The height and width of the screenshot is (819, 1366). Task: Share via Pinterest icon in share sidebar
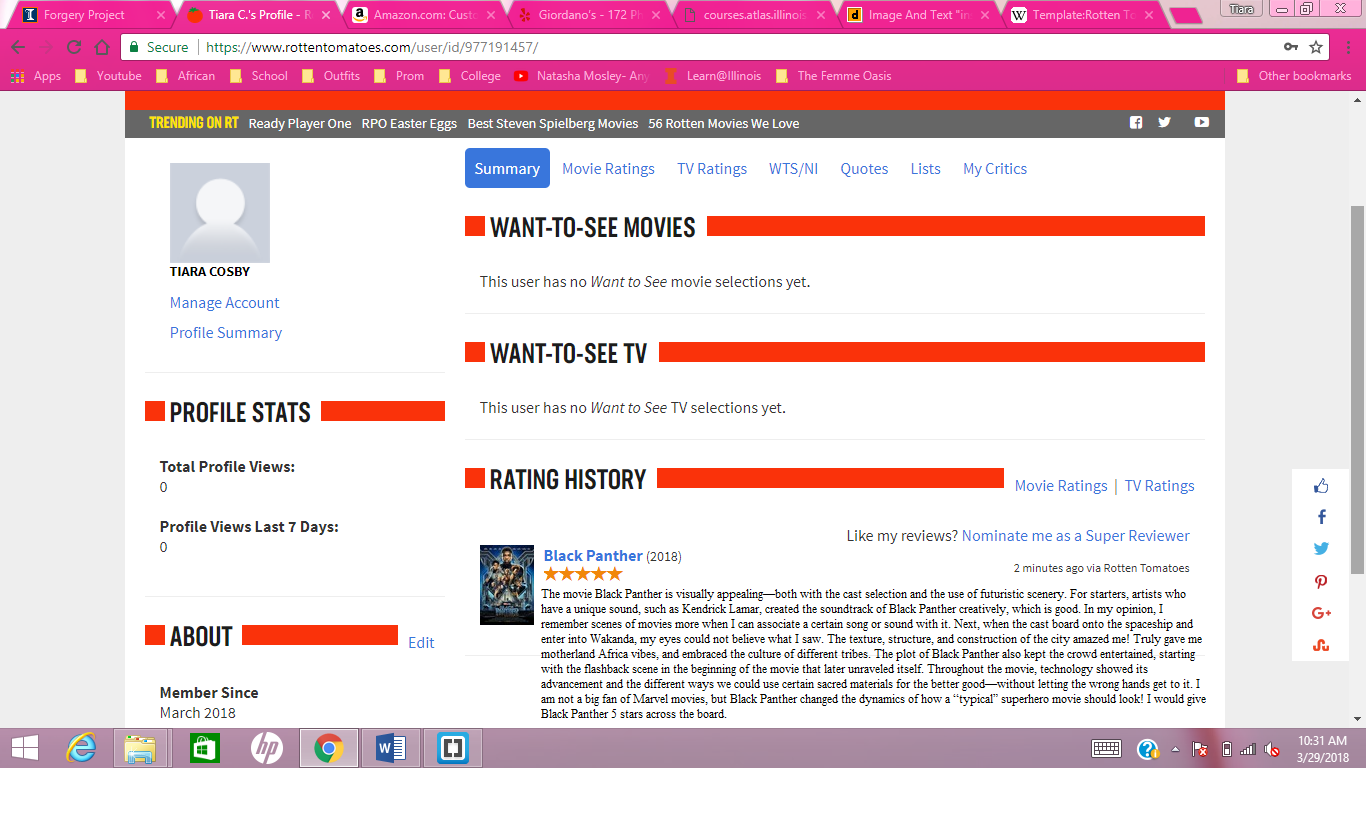1321,581
